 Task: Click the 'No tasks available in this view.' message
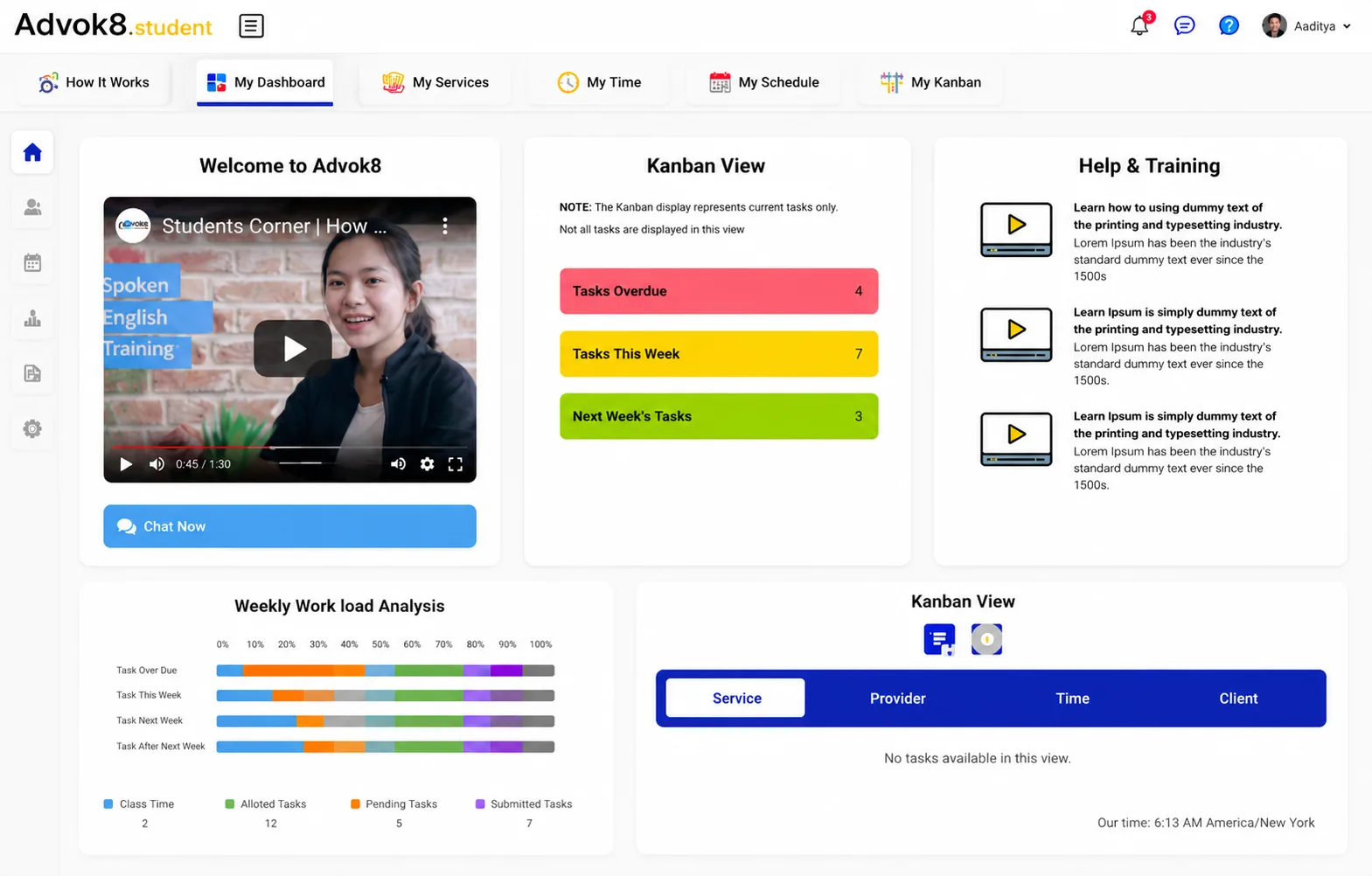pos(977,758)
